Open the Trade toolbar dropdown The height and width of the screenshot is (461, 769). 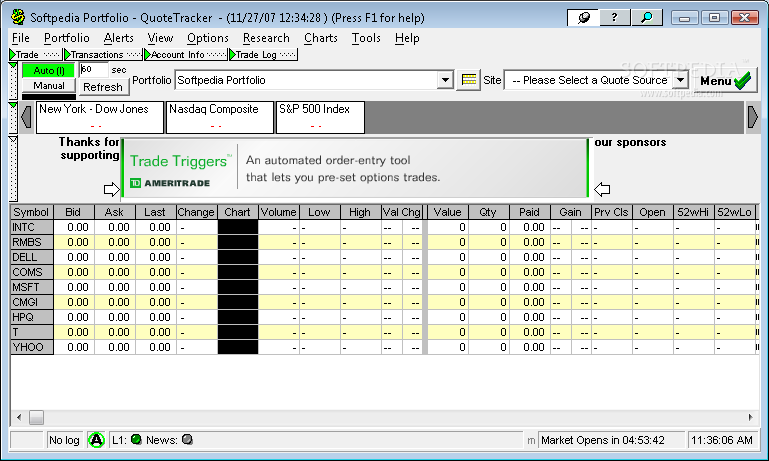[36, 54]
